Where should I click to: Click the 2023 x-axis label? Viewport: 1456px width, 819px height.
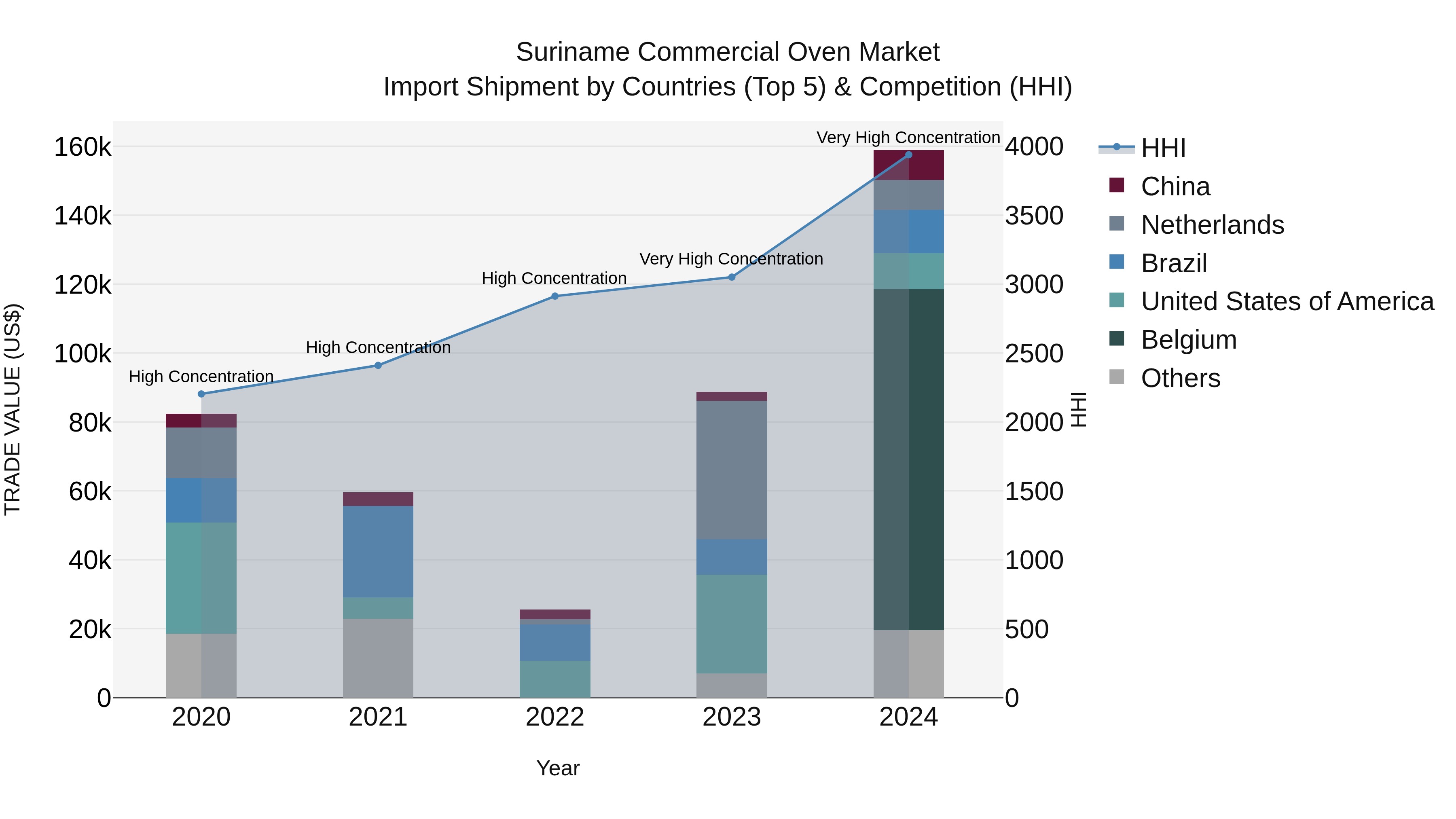point(731,717)
